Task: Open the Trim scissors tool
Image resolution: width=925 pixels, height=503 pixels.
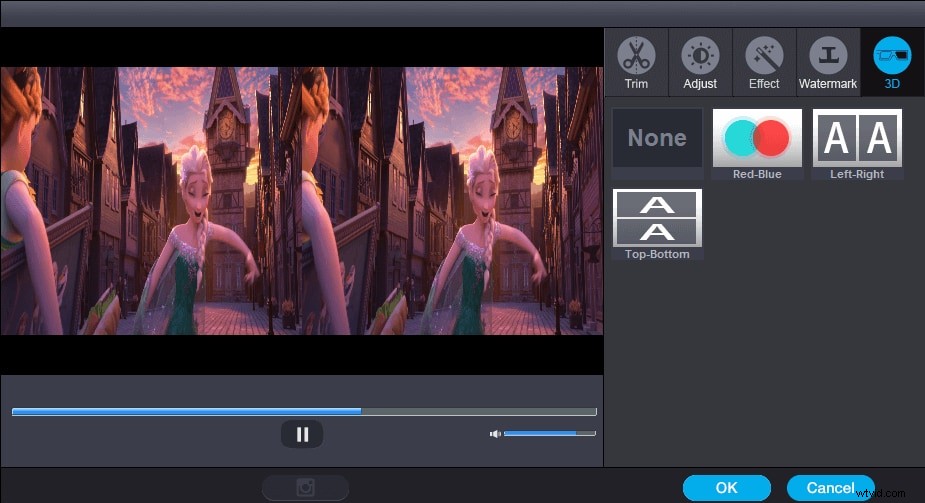Action: point(637,63)
